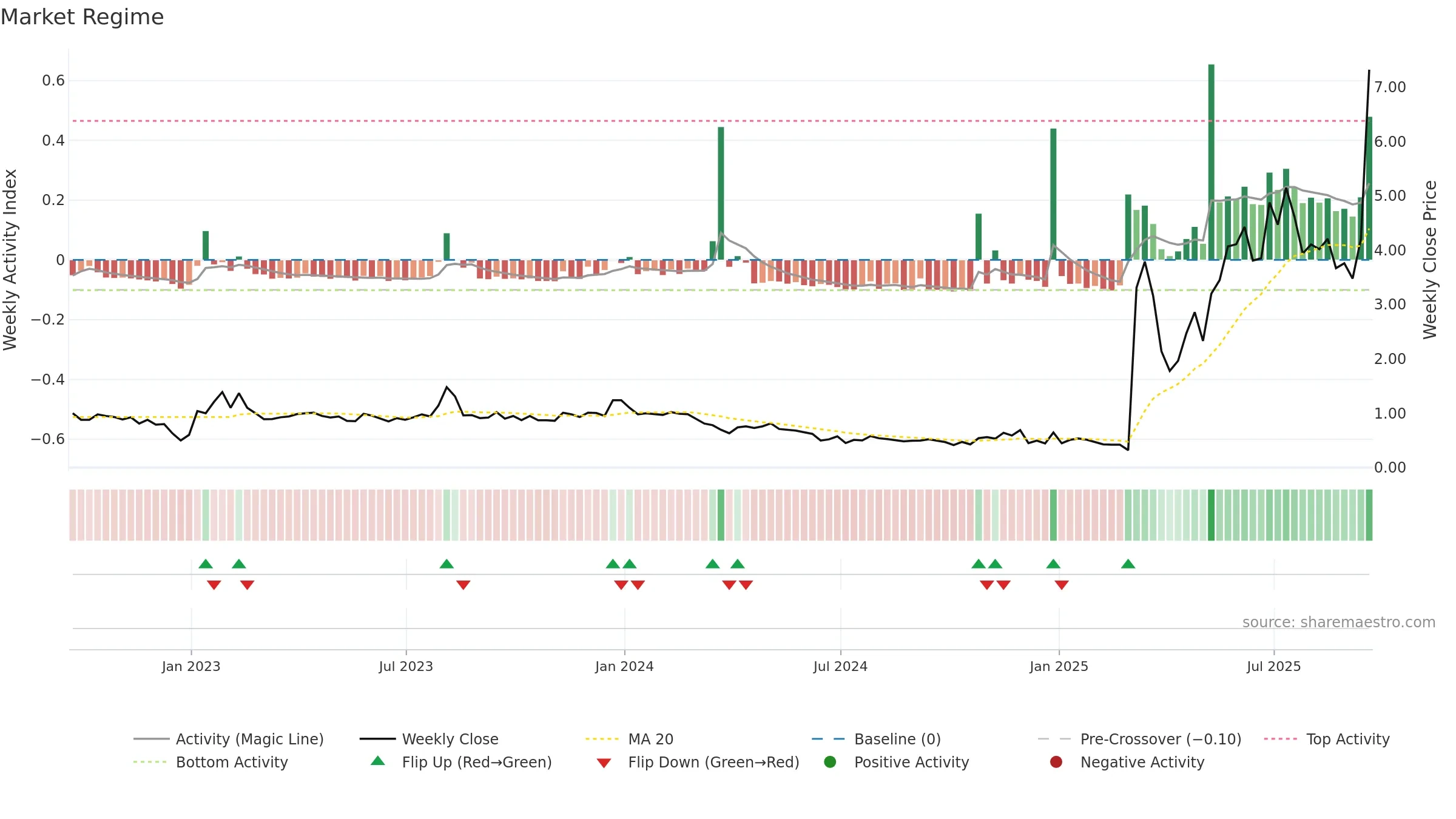The image size is (1456, 819).
Task: Click the dark green regime strip cell in mid 2025
Action: [1212, 515]
